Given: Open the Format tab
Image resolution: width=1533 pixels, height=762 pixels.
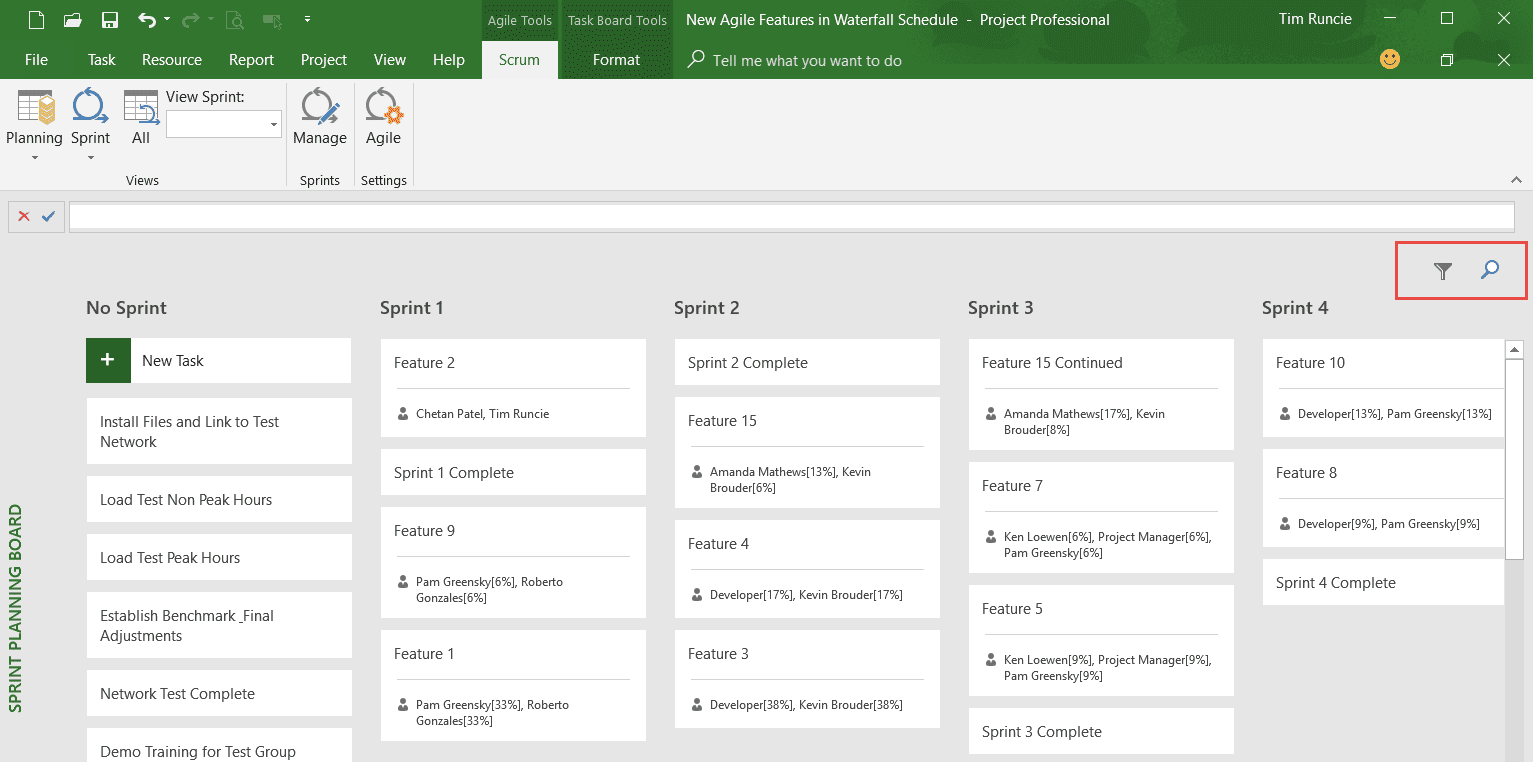Looking at the screenshot, I should point(616,60).
